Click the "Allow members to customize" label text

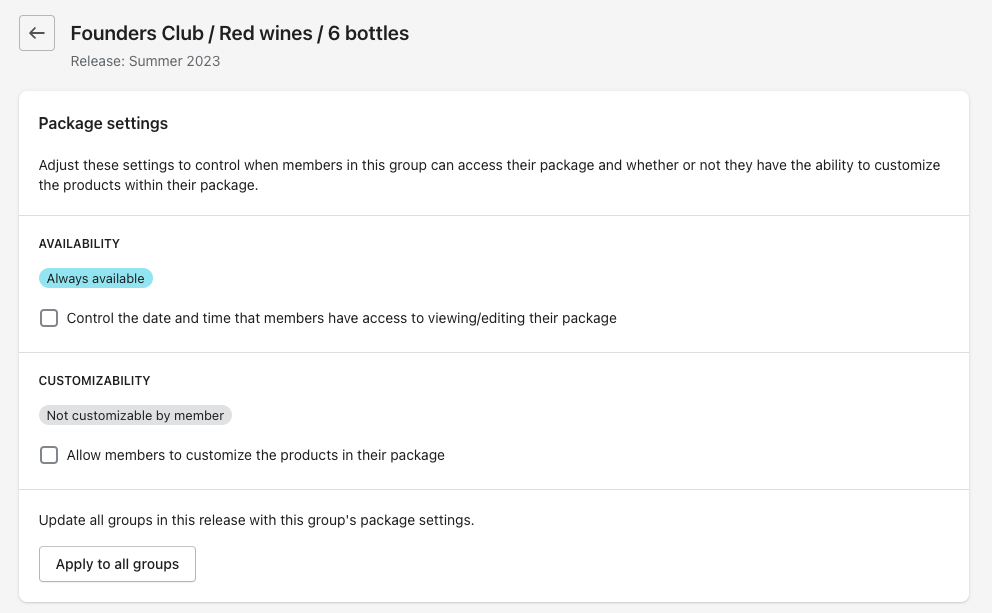(x=255, y=456)
